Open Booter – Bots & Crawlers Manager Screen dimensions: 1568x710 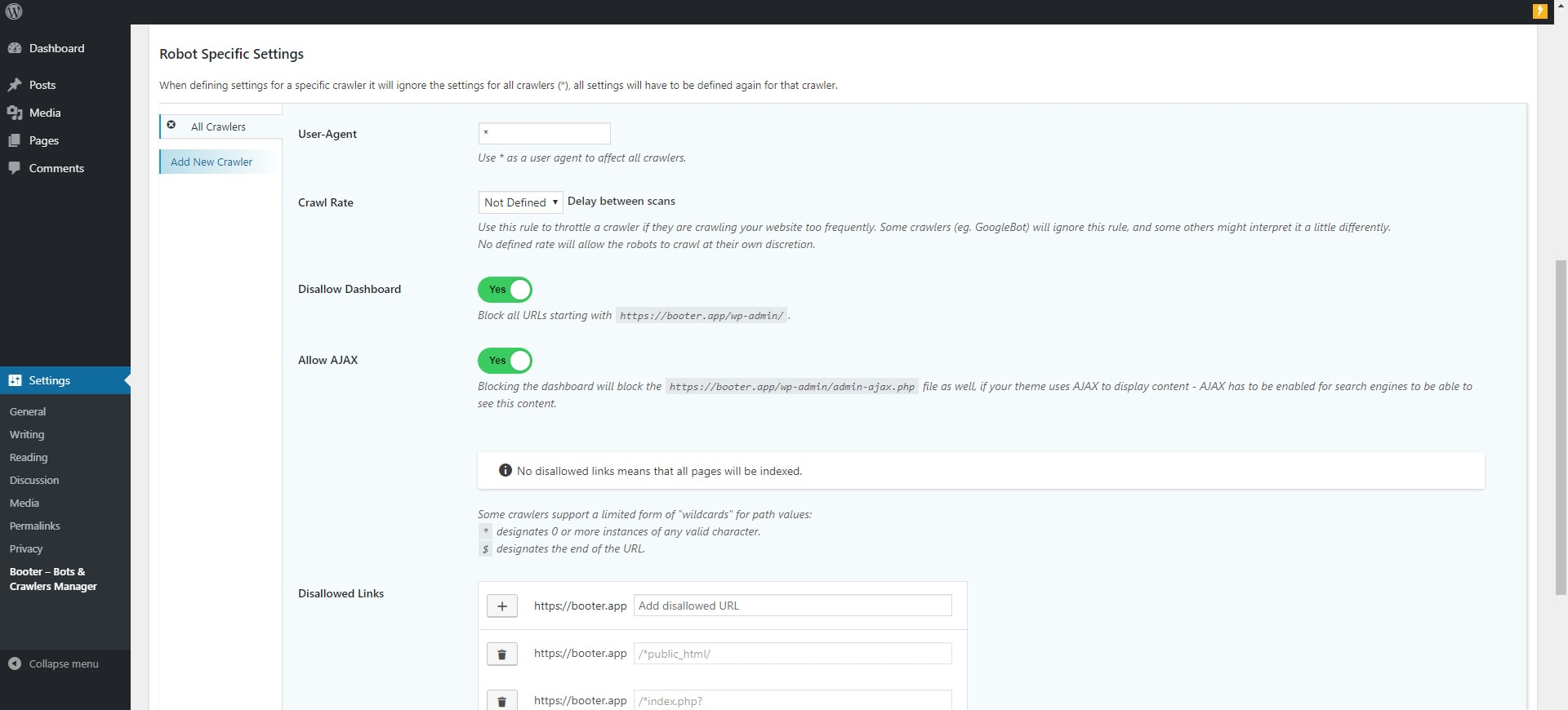coord(53,579)
